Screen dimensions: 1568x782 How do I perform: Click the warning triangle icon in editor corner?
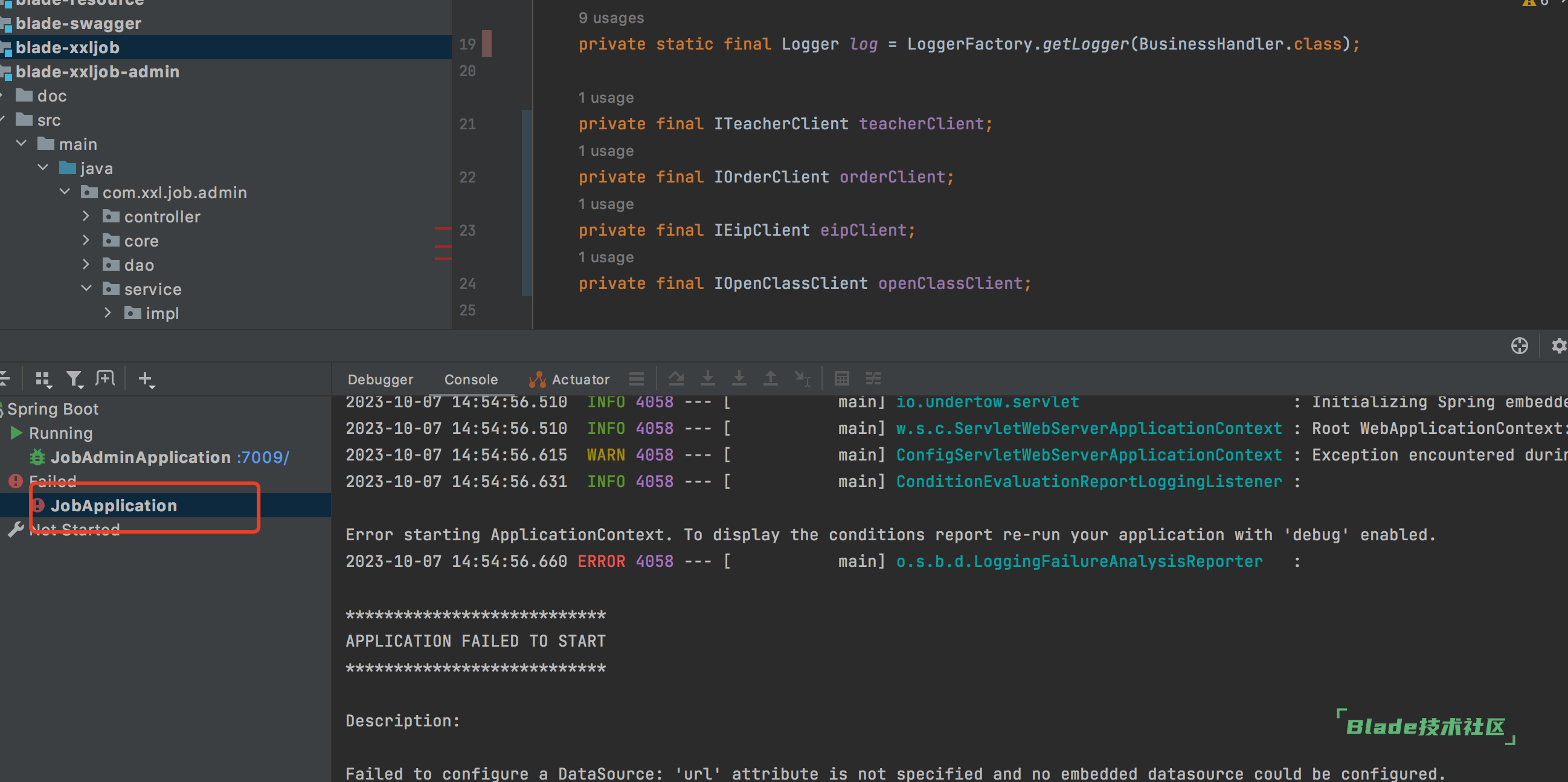coord(1529,3)
